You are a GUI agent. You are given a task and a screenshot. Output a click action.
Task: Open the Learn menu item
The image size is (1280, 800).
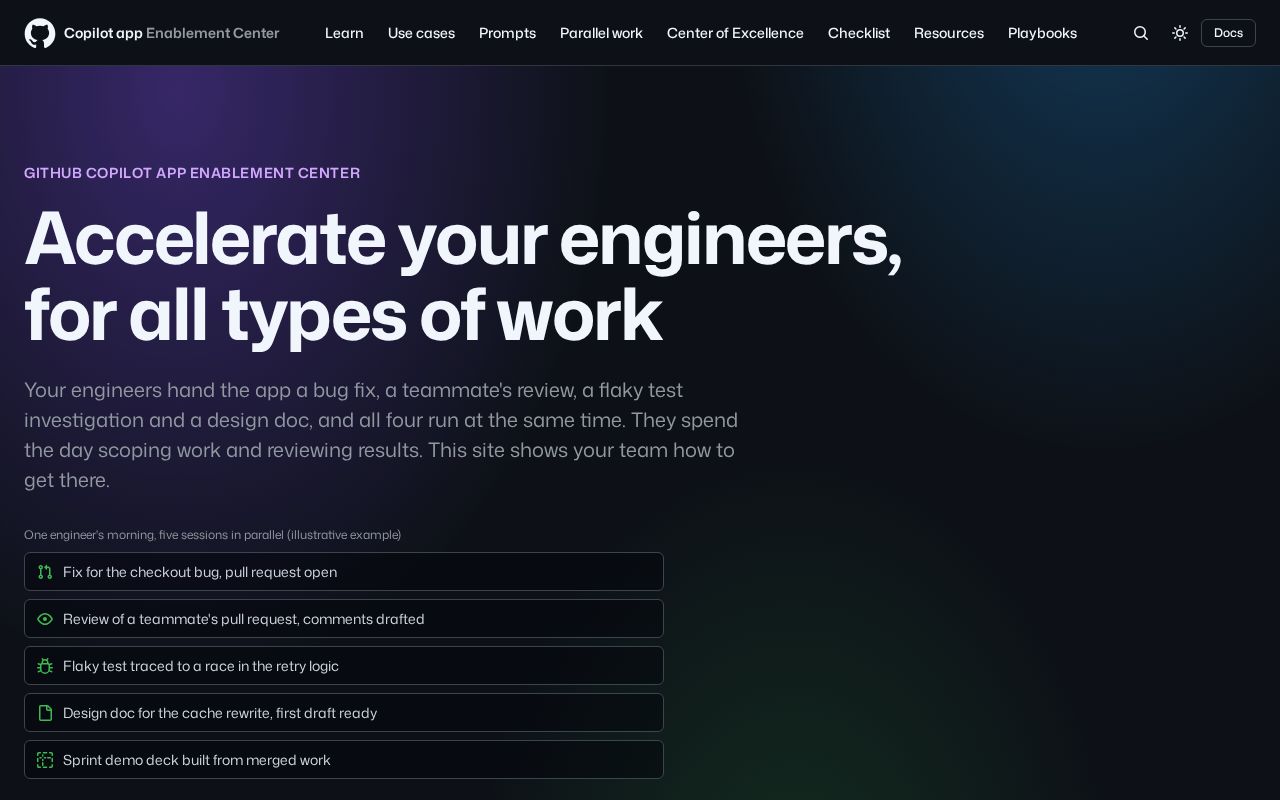click(x=344, y=33)
